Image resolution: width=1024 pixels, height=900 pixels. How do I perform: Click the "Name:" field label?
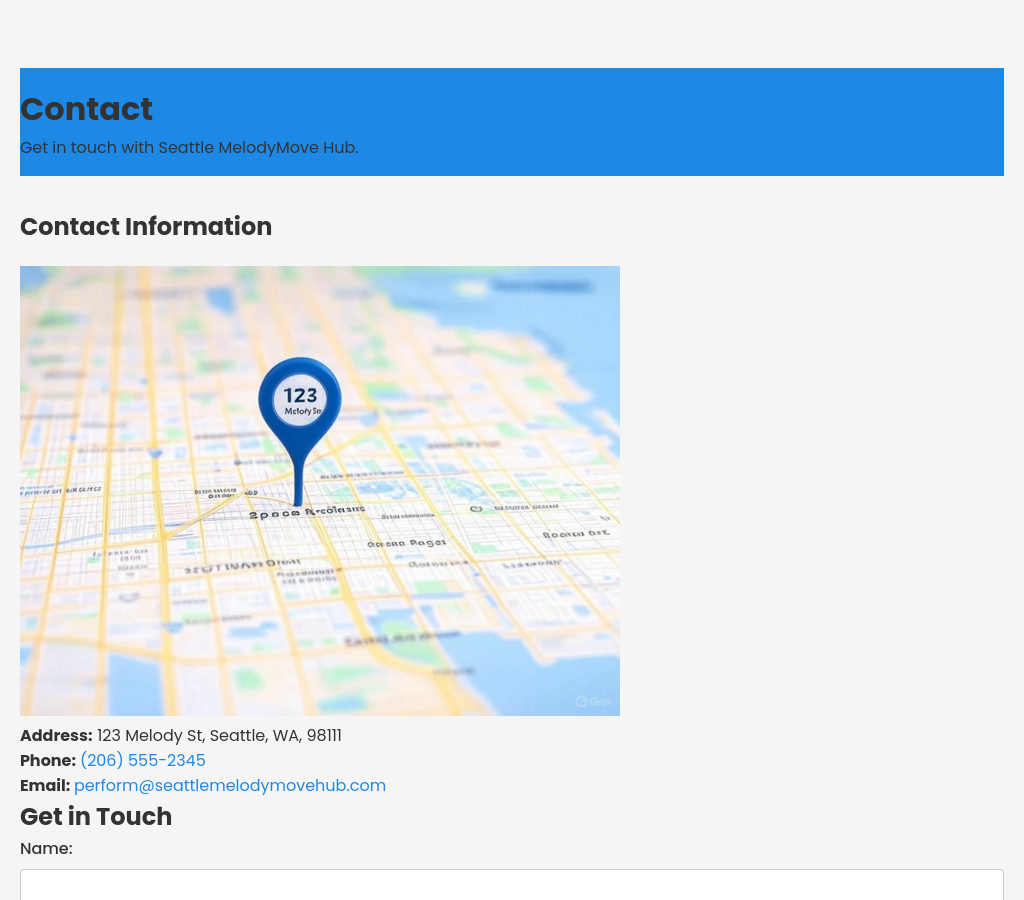pyautogui.click(x=46, y=849)
